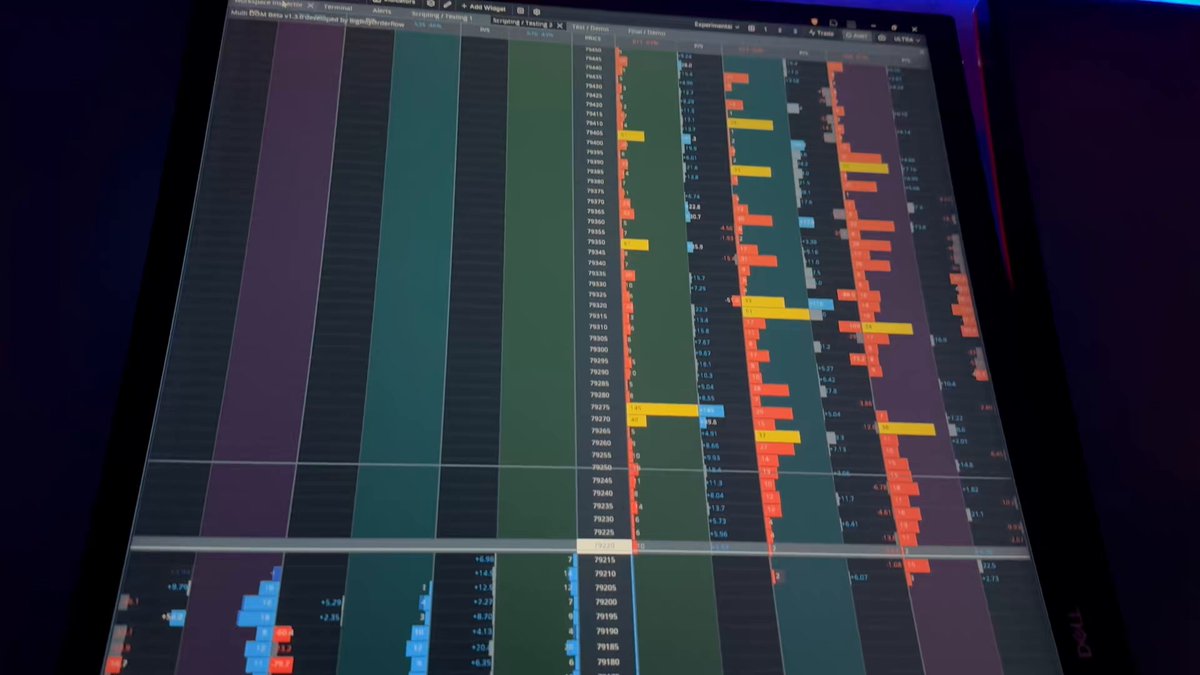Open the gear settings icon beside Add Widget
1200x675 pixels.
(536, 12)
